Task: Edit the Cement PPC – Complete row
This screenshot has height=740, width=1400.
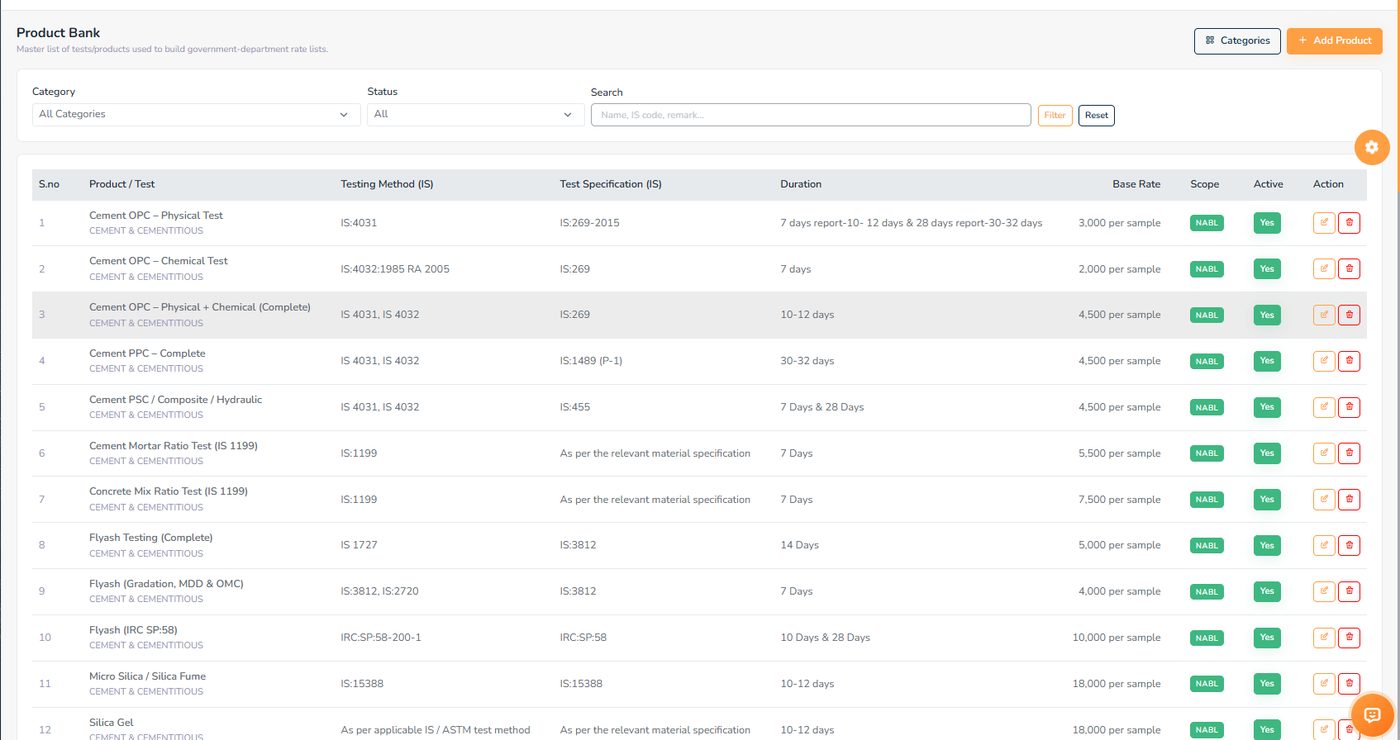Action: [x=1324, y=361]
